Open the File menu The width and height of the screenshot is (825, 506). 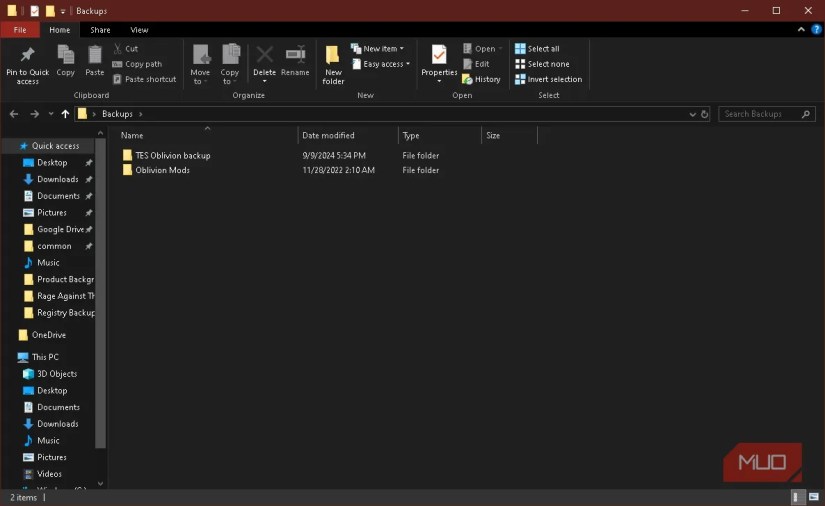coord(20,30)
